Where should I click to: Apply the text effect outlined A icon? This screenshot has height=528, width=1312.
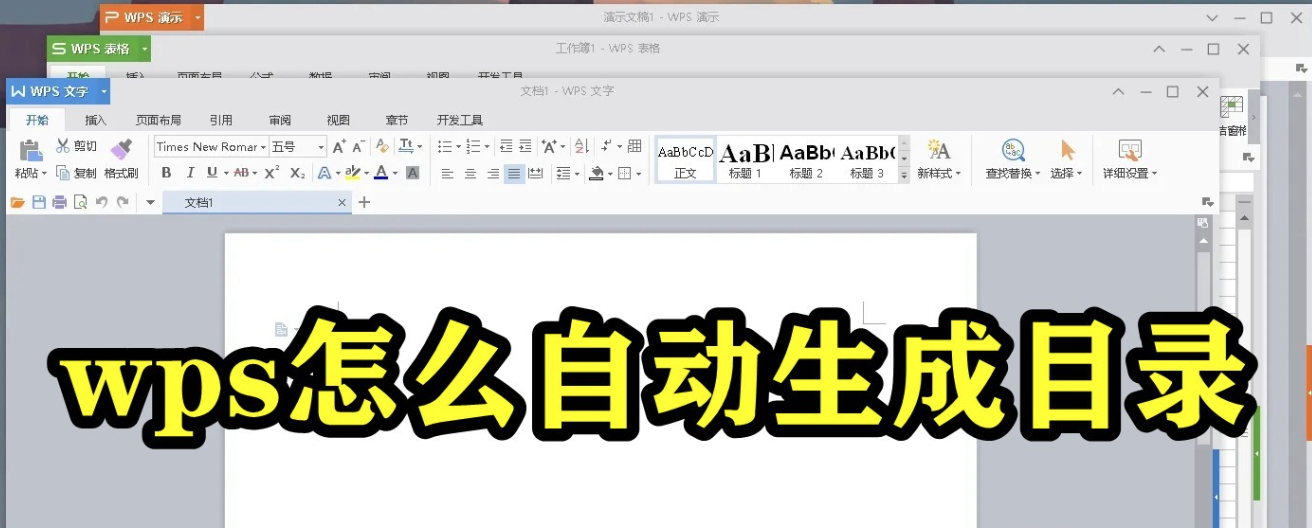click(324, 173)
